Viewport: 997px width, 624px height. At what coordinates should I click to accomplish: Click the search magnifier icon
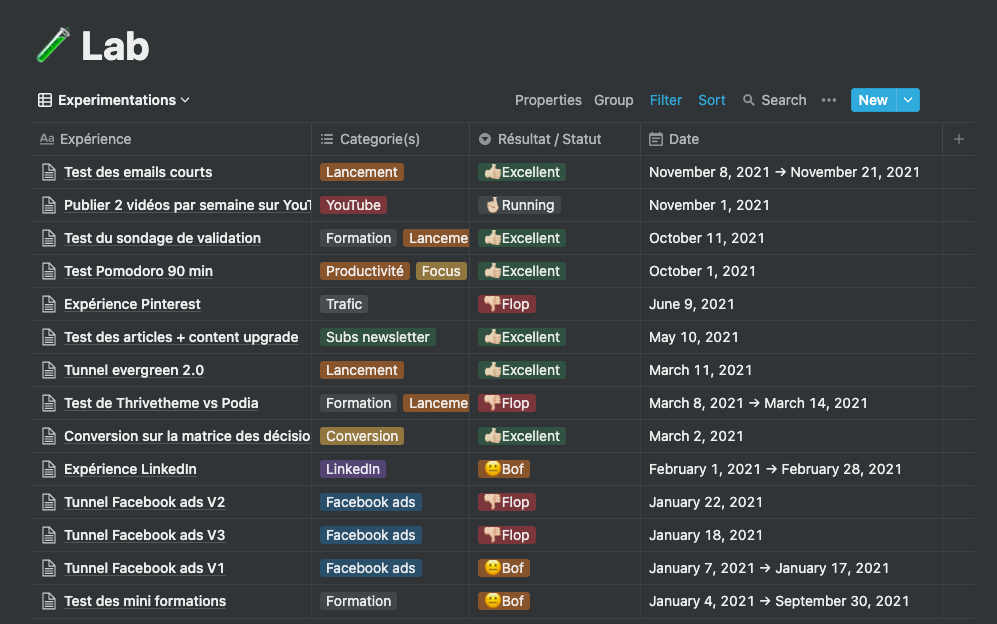pos(749,100)
